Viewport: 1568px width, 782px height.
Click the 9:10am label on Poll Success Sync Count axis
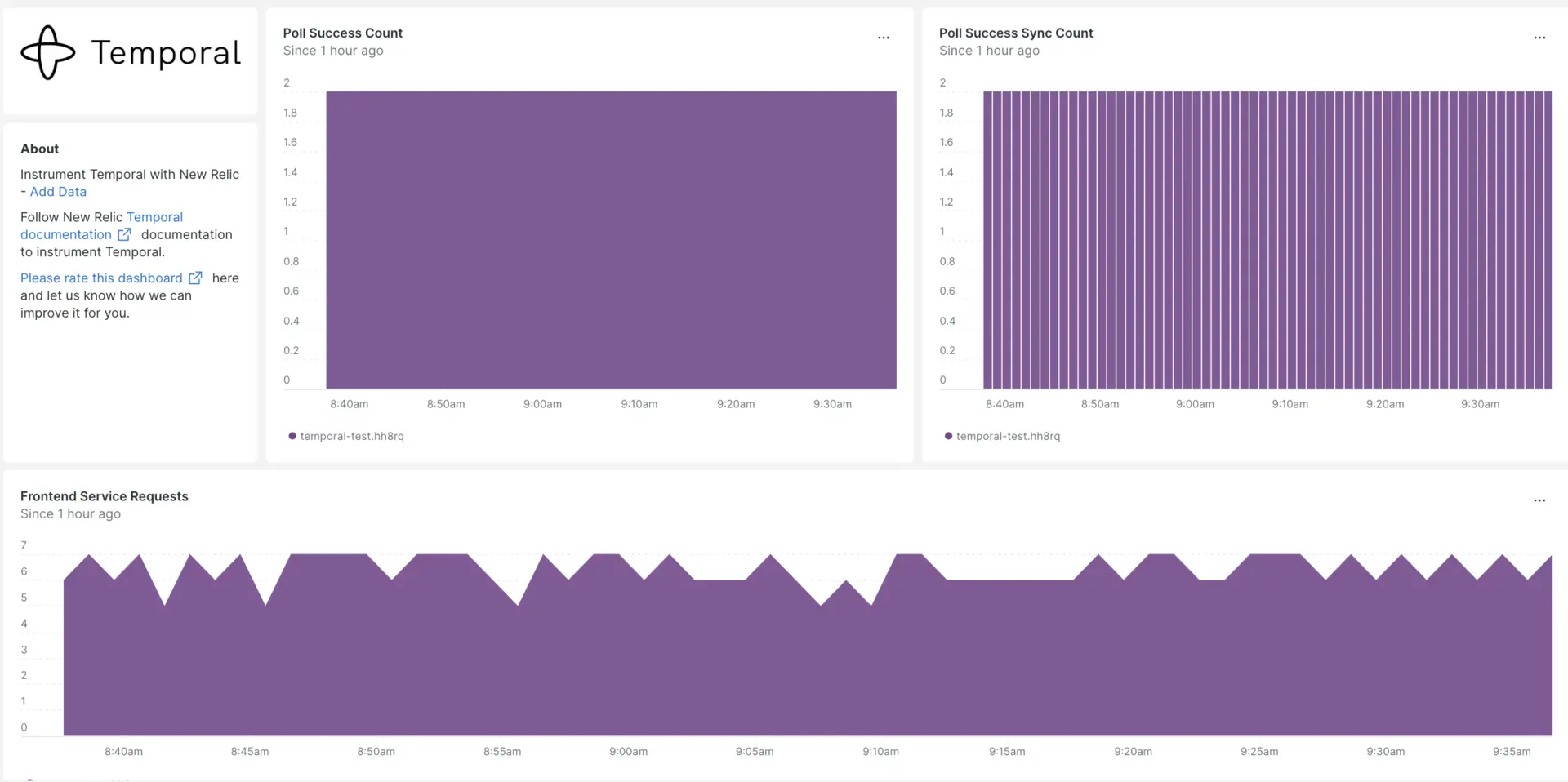tap(1290, 404)
